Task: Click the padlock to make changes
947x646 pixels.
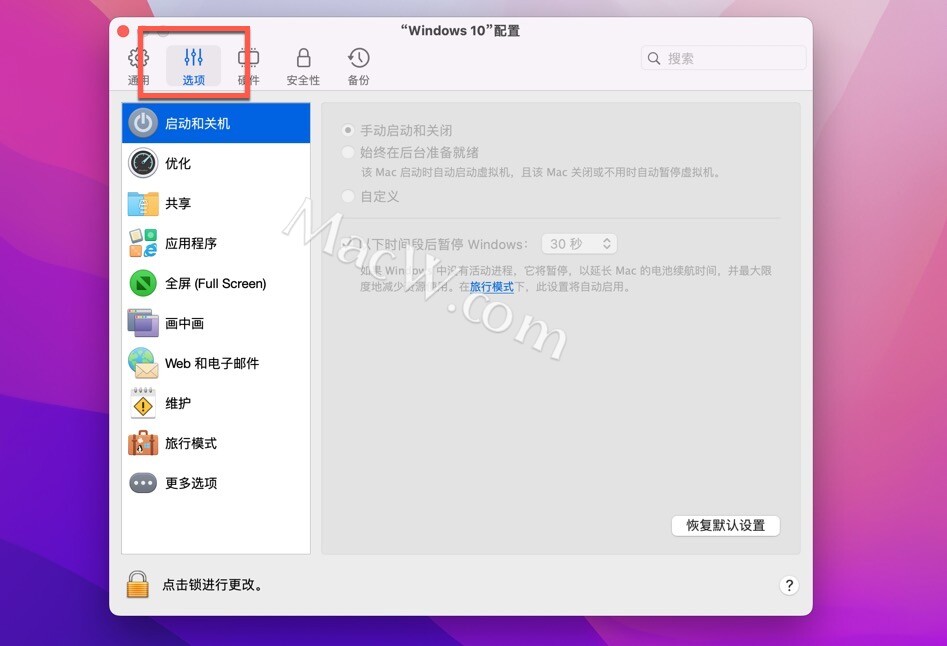Action: [138, 584]
